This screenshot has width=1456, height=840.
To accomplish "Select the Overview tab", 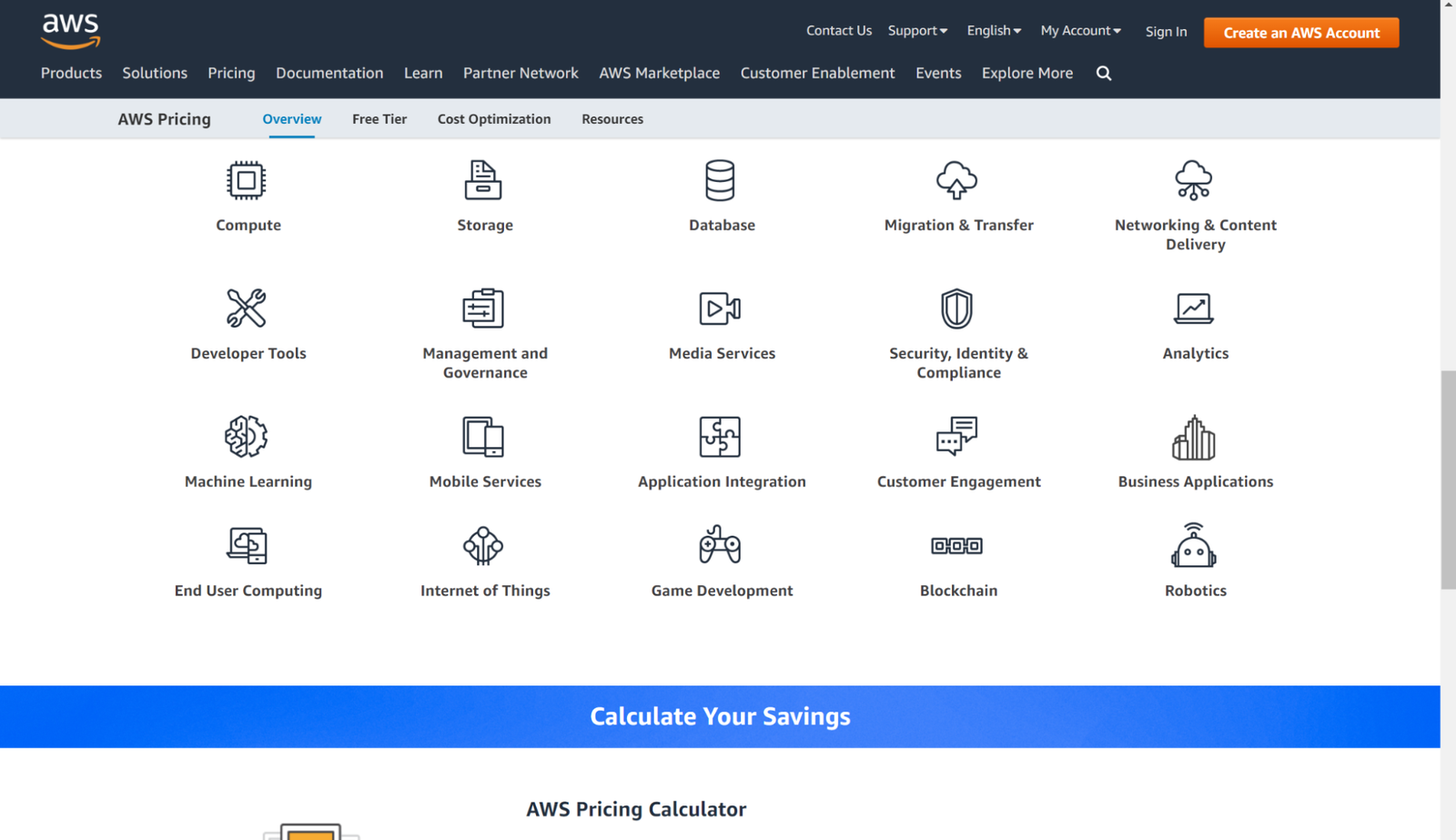I will 292,119.
